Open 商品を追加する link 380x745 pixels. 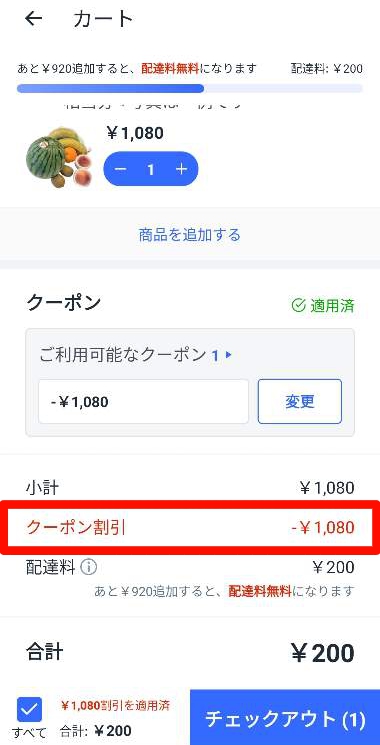pos(190,235)
